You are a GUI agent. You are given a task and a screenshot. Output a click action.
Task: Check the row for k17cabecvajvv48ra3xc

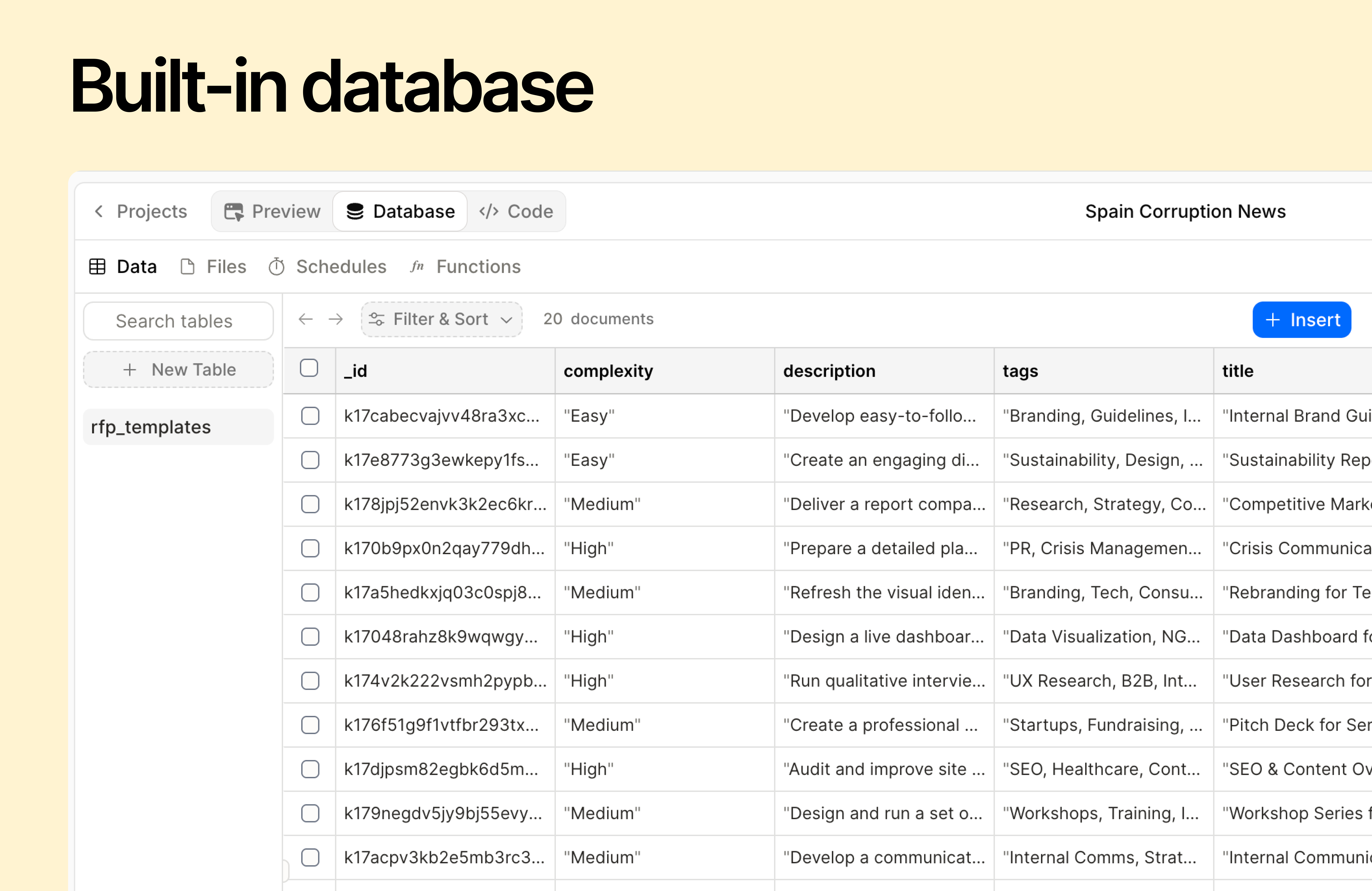(x=310, y=416)
